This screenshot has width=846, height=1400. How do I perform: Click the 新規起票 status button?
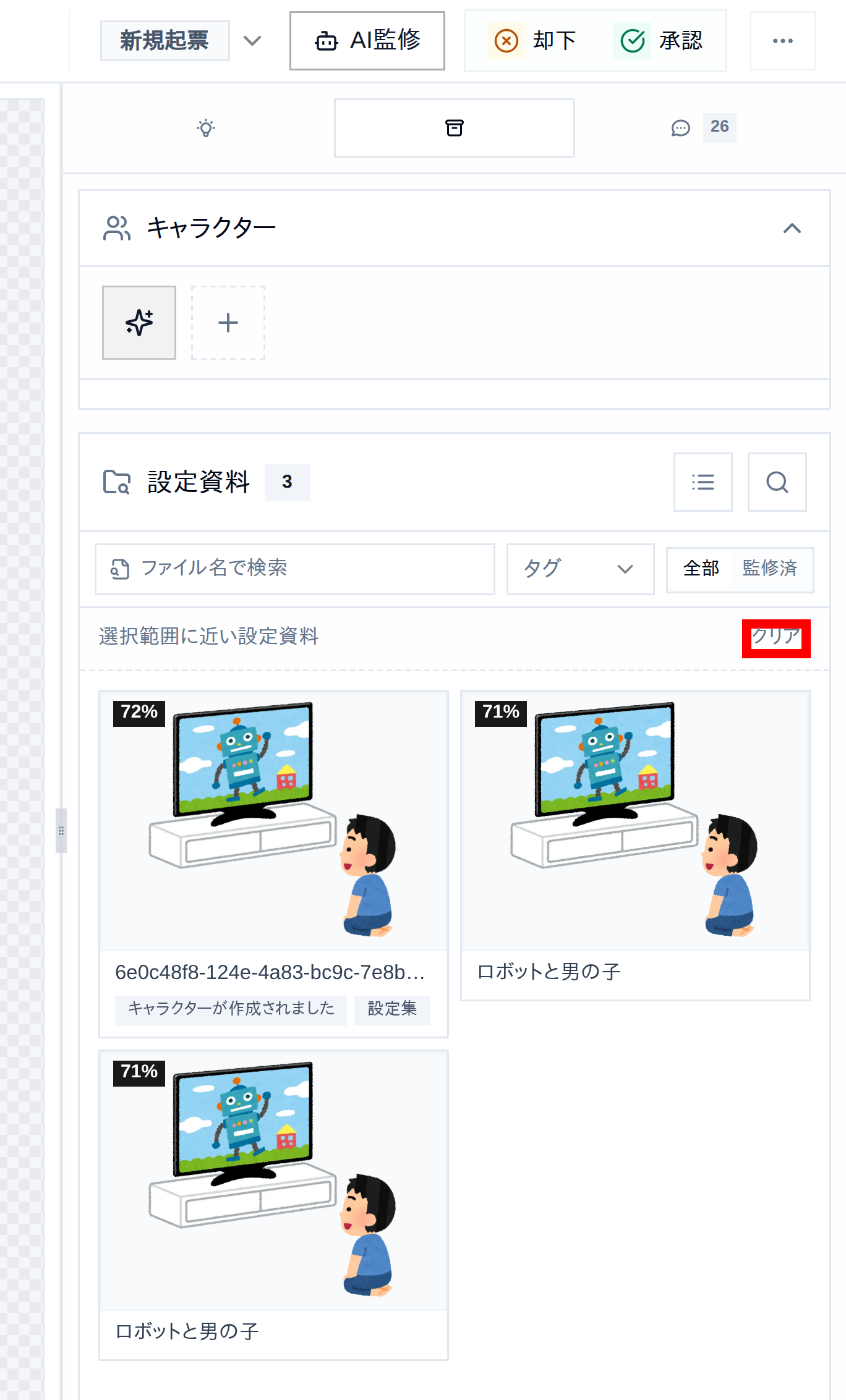pyautogui.click(x=164, y=41)
